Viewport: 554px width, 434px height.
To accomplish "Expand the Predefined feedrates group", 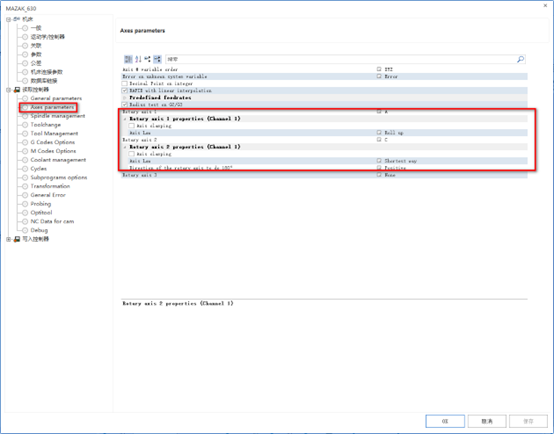I will 125,98.
